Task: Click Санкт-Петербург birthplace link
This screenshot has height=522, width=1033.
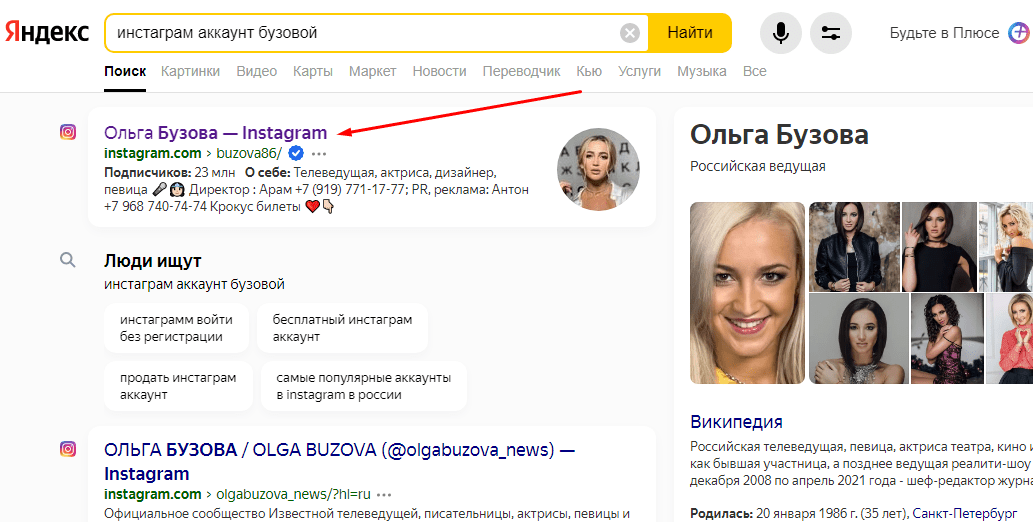Action: click(965, 513)
